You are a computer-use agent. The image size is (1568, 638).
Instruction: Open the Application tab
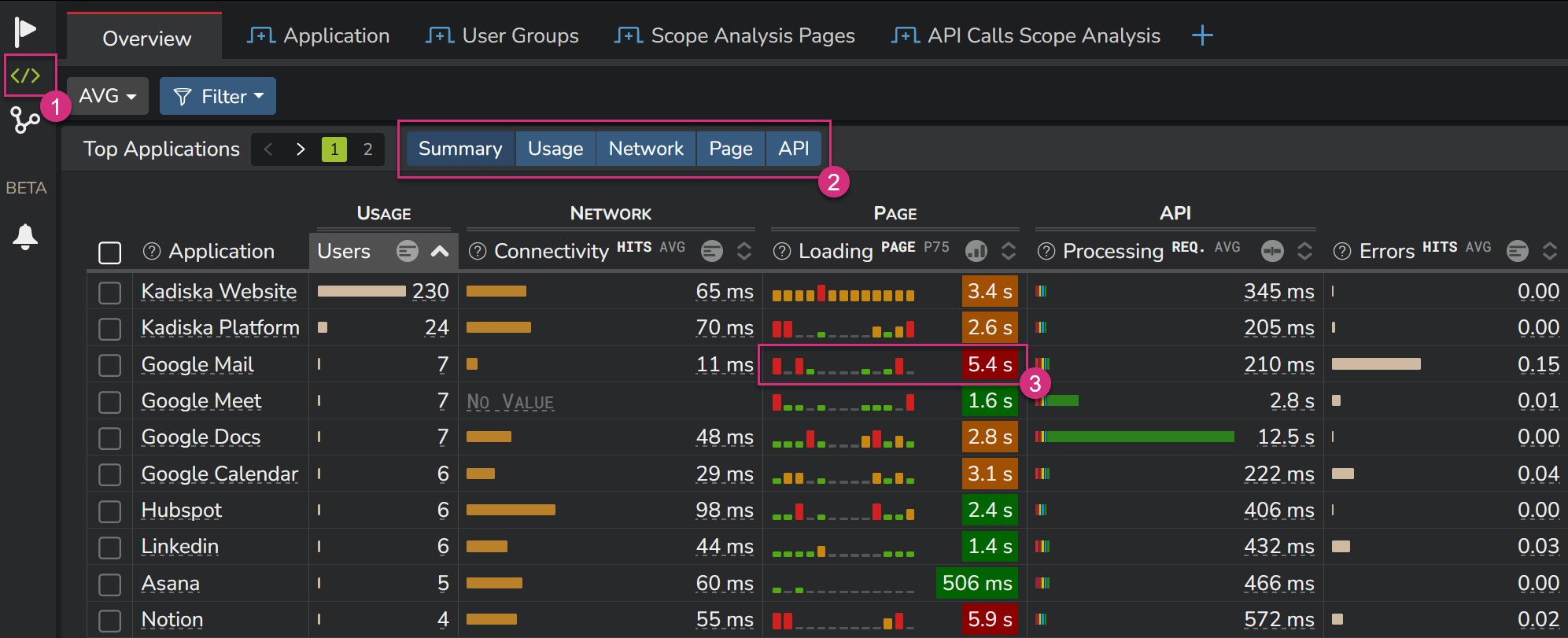319,35
